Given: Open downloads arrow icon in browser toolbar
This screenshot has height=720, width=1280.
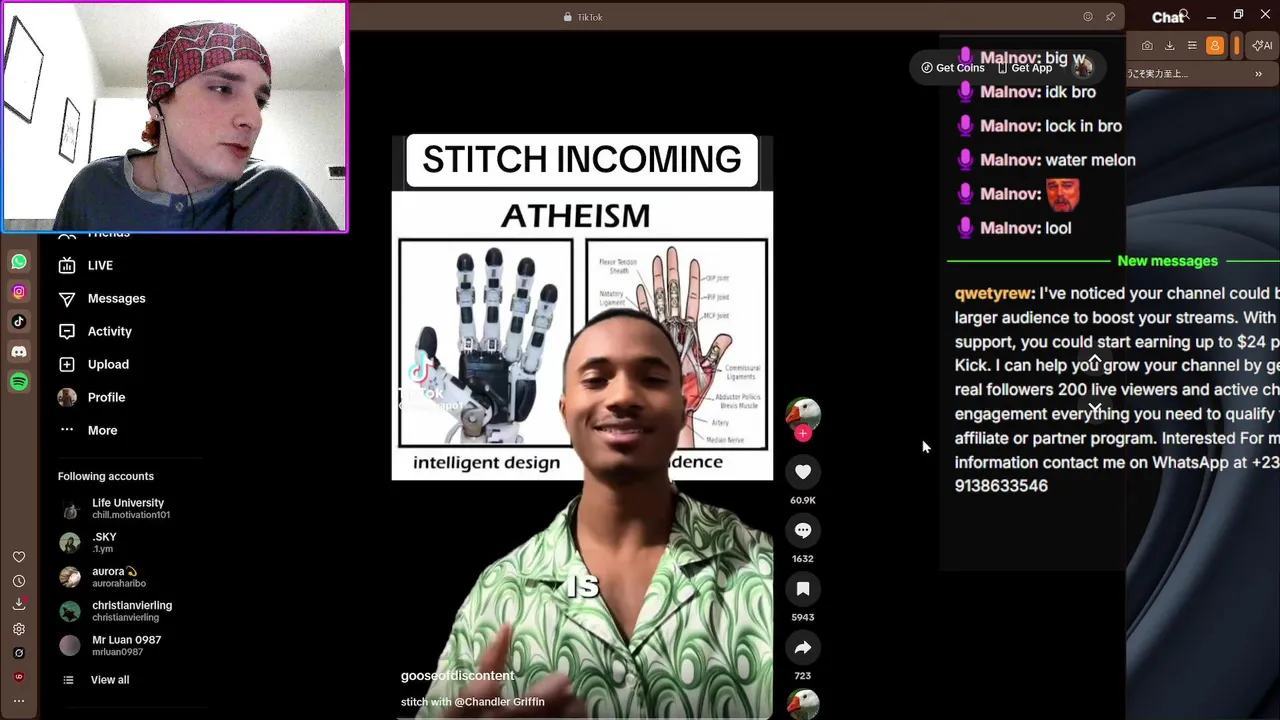Looking at the screenshot, I should [x=1170, y=46].
